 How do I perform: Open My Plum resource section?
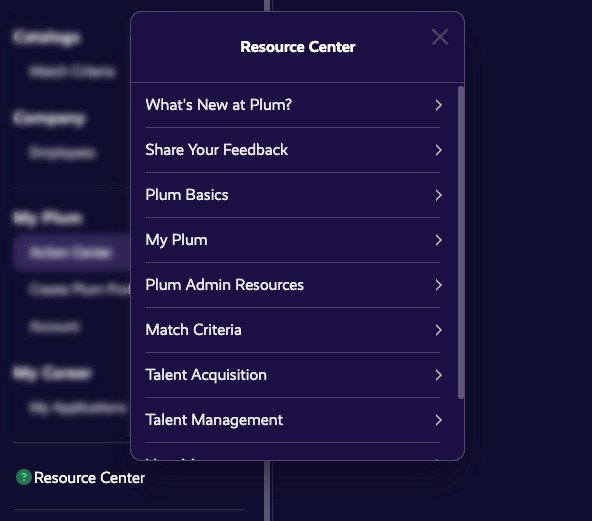coord(293,240)
